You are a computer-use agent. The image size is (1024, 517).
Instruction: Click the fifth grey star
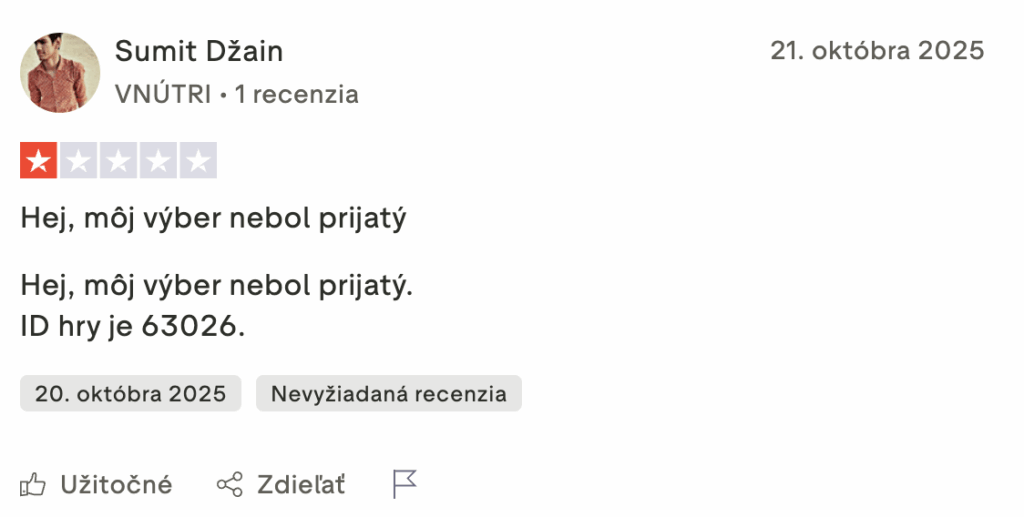198,160
